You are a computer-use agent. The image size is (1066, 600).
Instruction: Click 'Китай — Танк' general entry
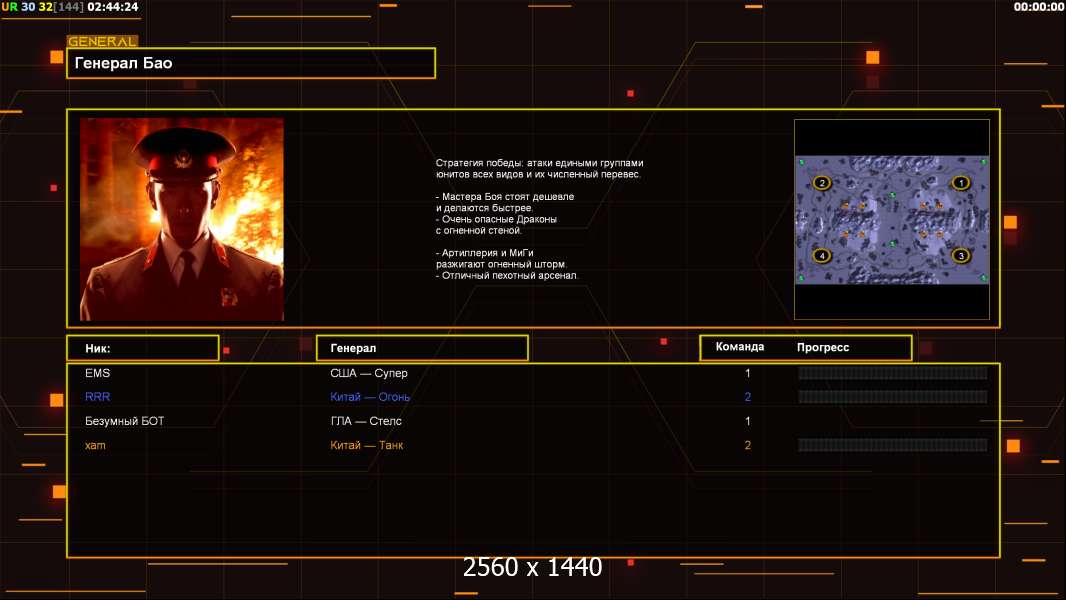pos(366,446)
